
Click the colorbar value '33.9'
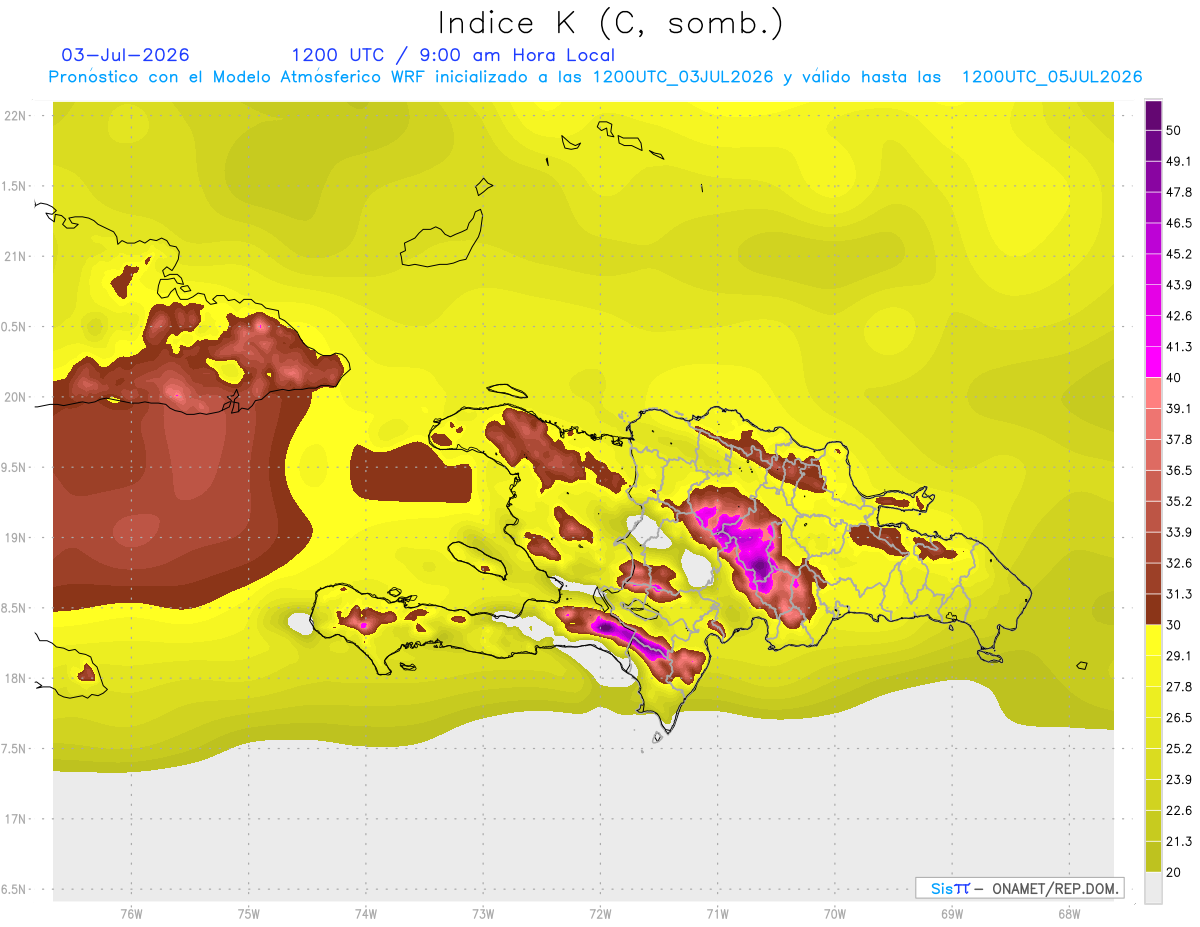(1179, 532)
